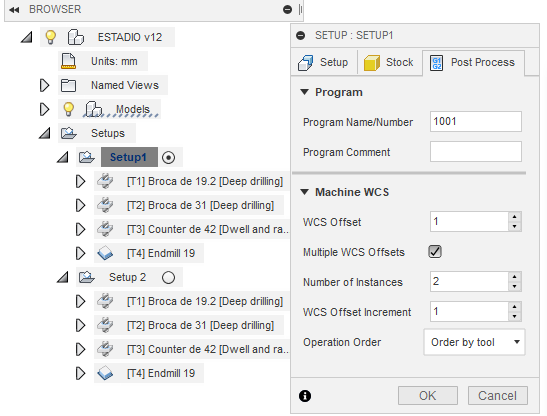Switch to the Stock tab
Screen dimensions: 547x416
389,62
